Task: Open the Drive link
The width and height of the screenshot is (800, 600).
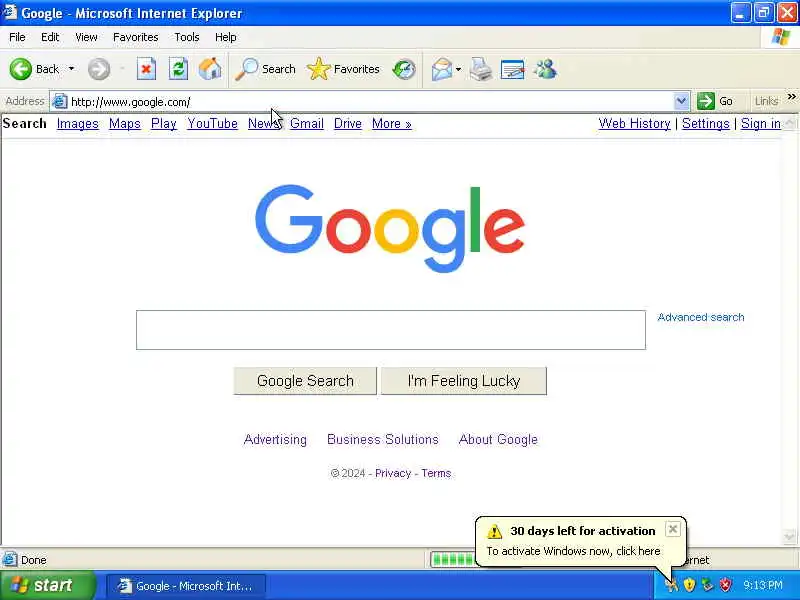Action: [x=347, y=123]
